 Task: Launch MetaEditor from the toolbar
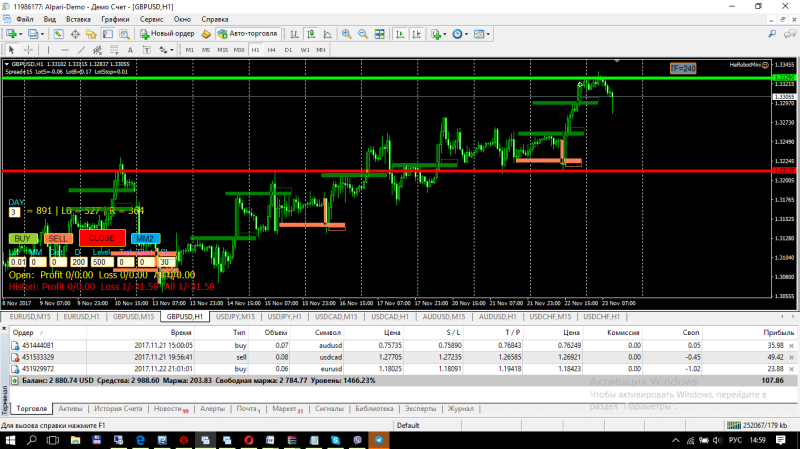pyautogui.click(x=206, y=34)
